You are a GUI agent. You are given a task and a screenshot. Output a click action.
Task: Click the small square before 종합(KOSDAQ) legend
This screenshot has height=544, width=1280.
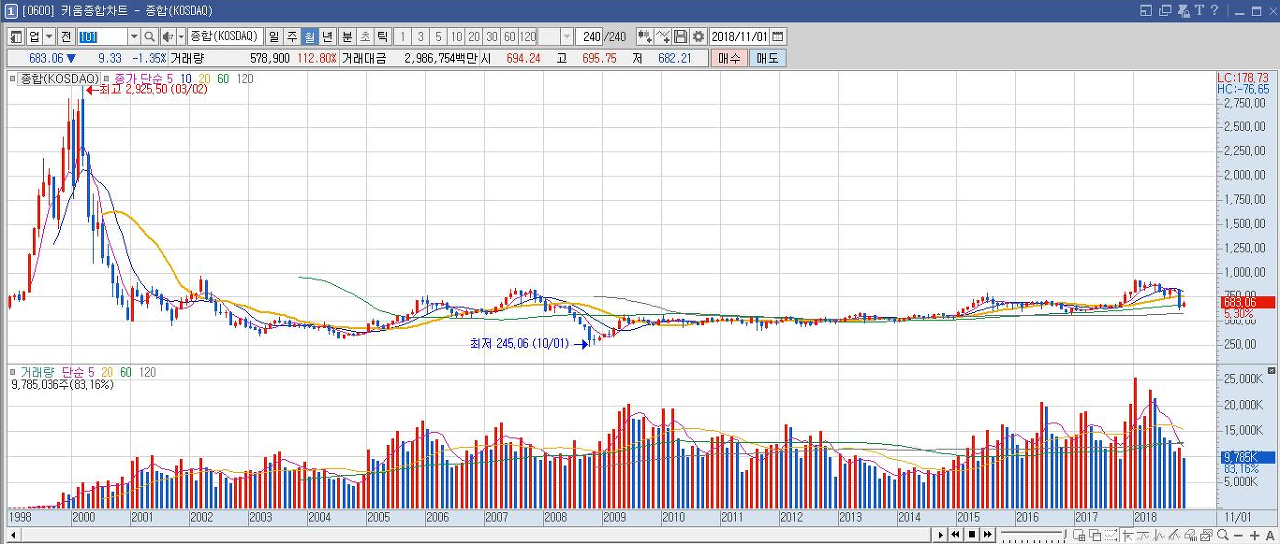tap(13, 78)
